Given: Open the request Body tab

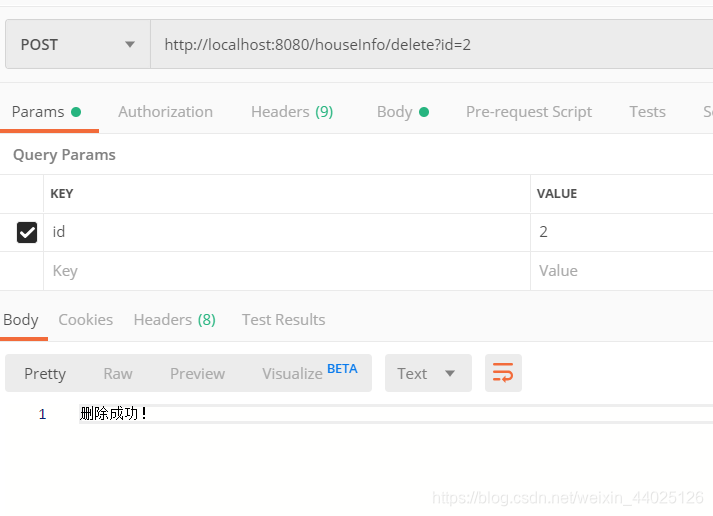Looking at the screenshot, I should [x=403, y=112].
